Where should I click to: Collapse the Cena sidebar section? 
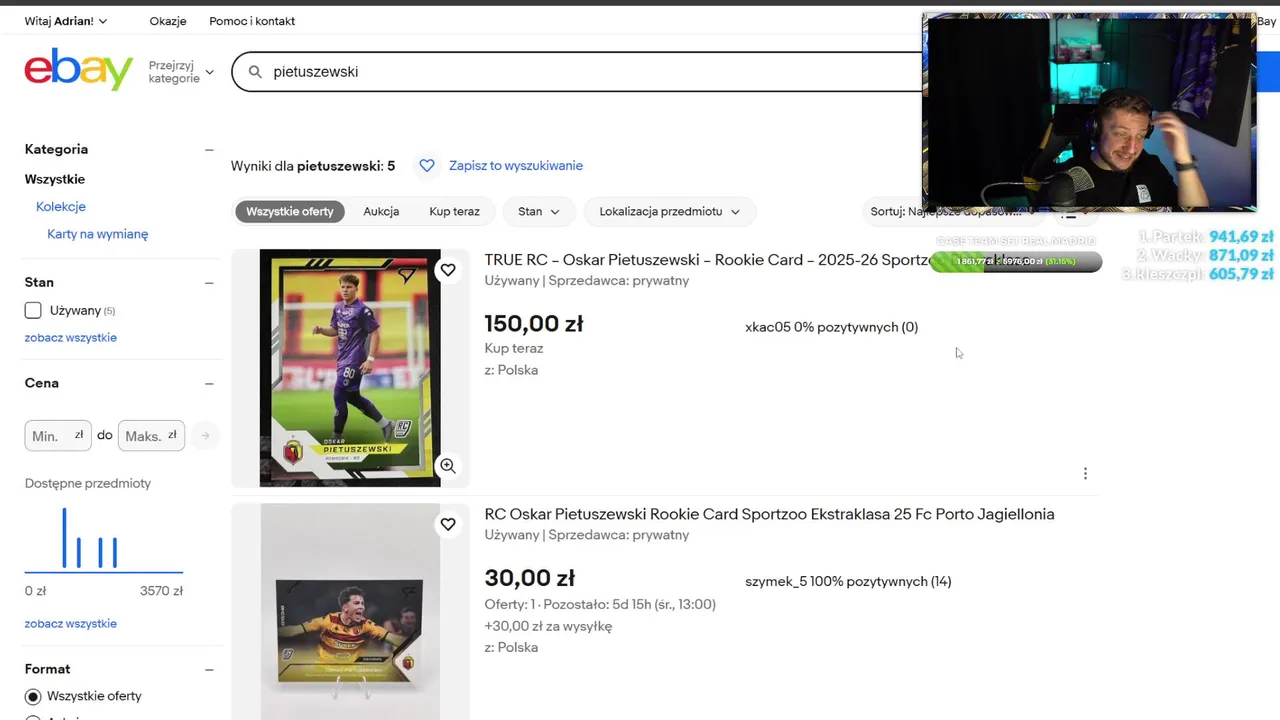pos(209,384)
